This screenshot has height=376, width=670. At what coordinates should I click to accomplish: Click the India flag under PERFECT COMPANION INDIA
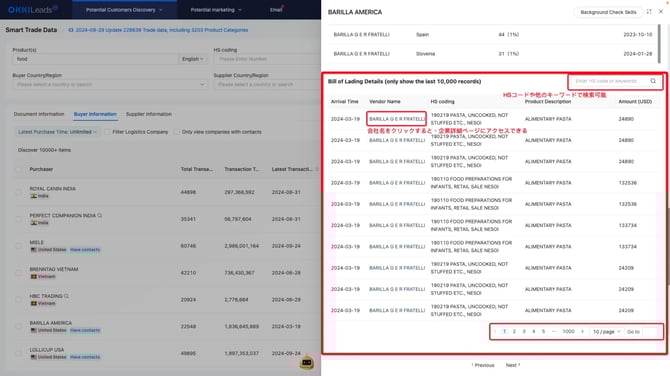coord(33,223)
